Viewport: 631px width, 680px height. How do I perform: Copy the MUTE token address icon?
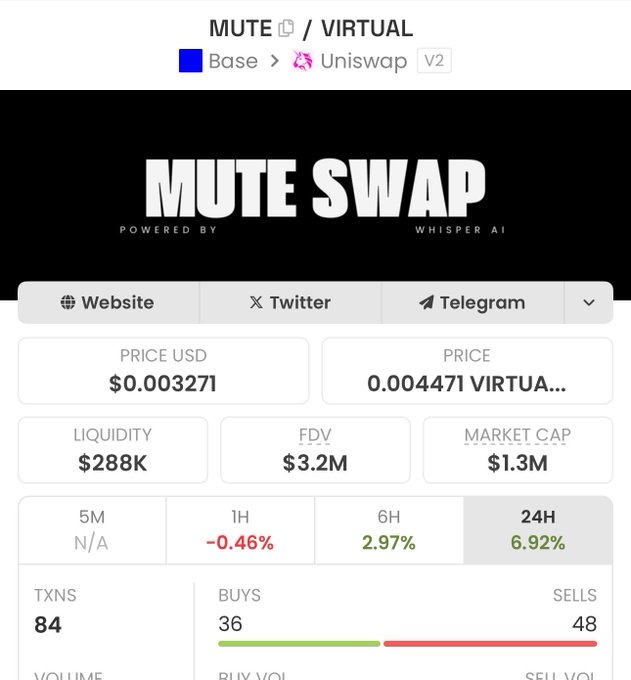(286, 29)
